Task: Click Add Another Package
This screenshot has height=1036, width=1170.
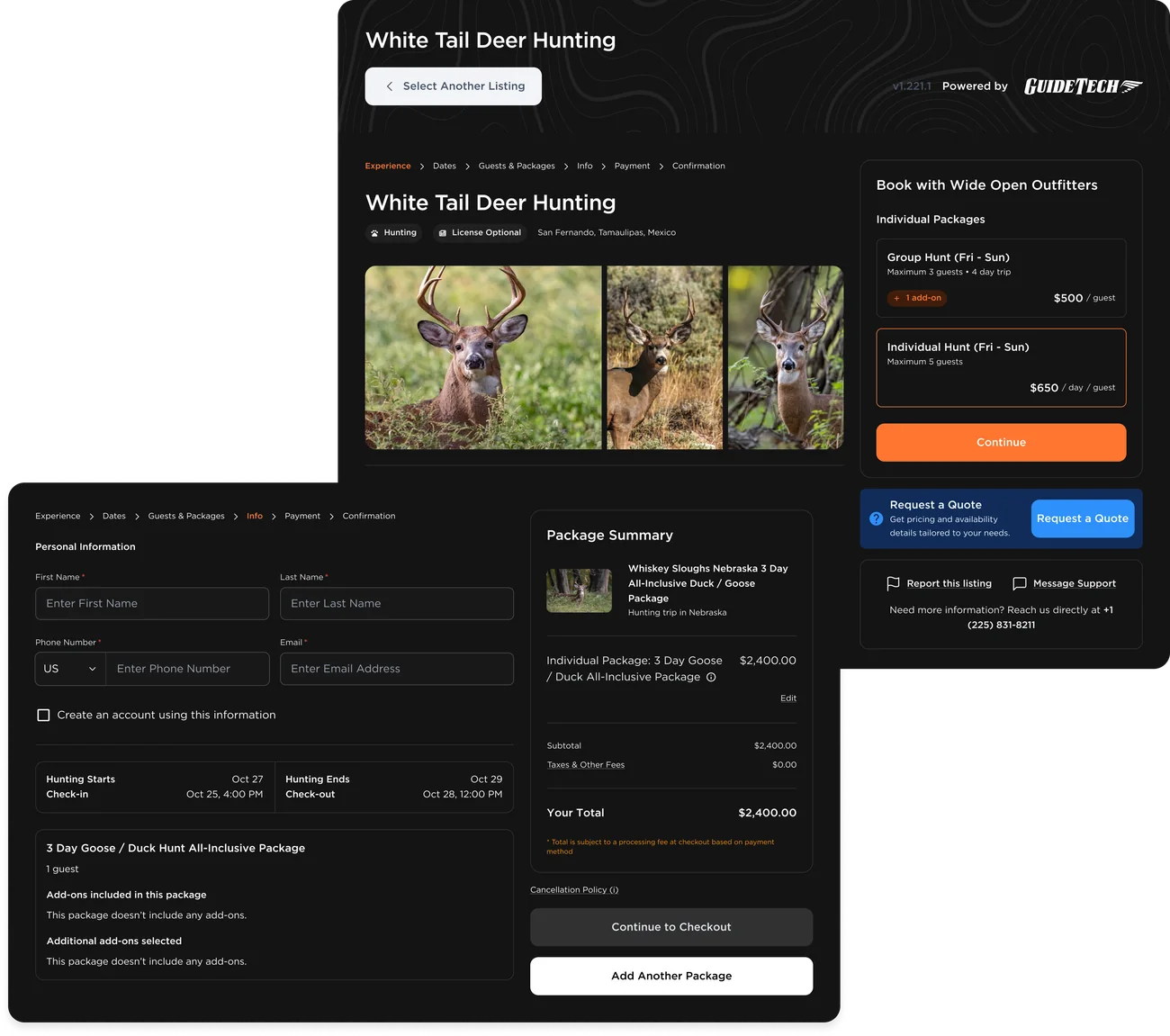Action: tap(671, 976)
